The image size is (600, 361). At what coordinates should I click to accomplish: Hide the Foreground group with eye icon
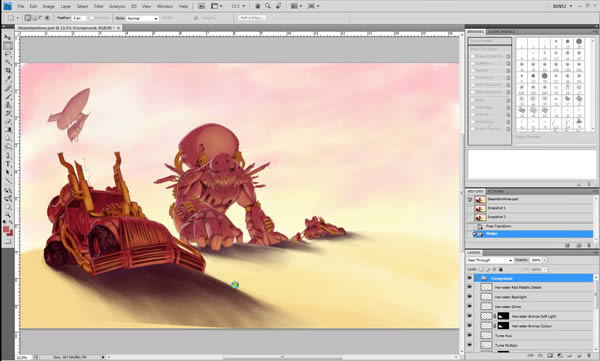point(470,278)
